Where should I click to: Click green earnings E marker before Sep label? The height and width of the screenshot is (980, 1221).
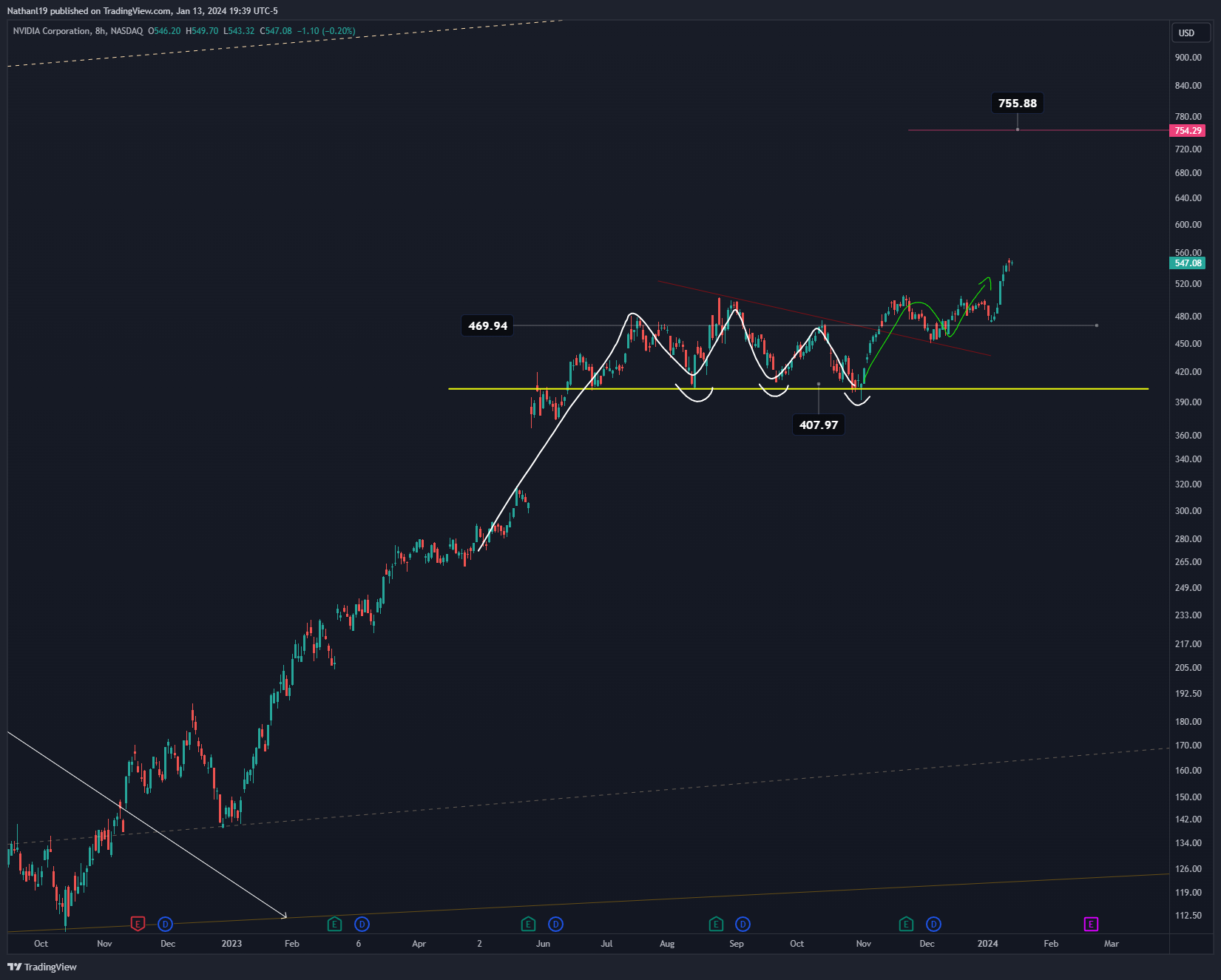(716, 924)
